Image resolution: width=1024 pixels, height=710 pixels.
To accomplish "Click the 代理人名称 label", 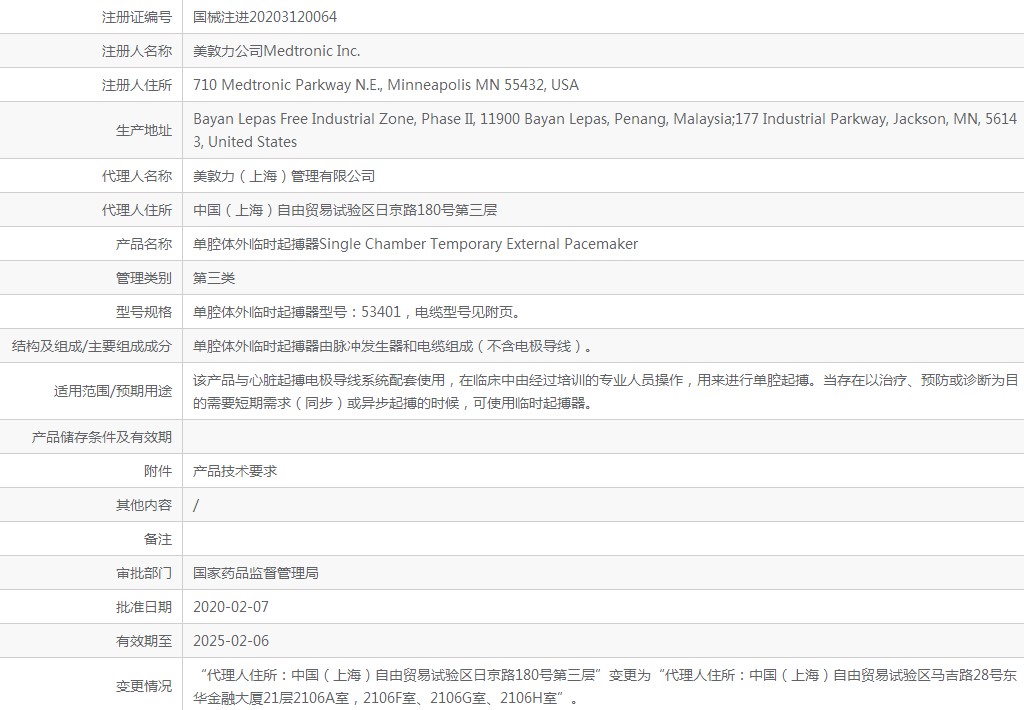I will coord(136,176).
